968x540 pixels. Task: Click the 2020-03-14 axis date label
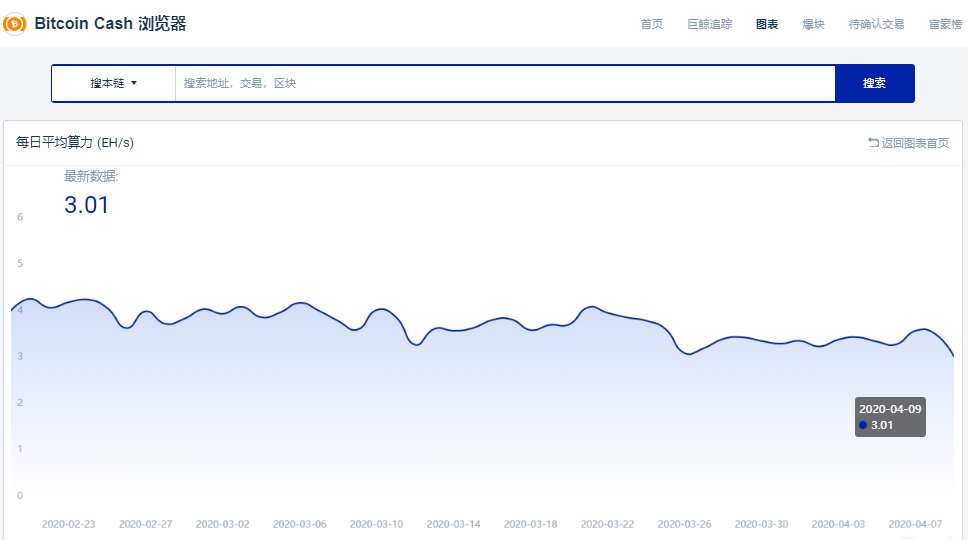coord(454,524)
